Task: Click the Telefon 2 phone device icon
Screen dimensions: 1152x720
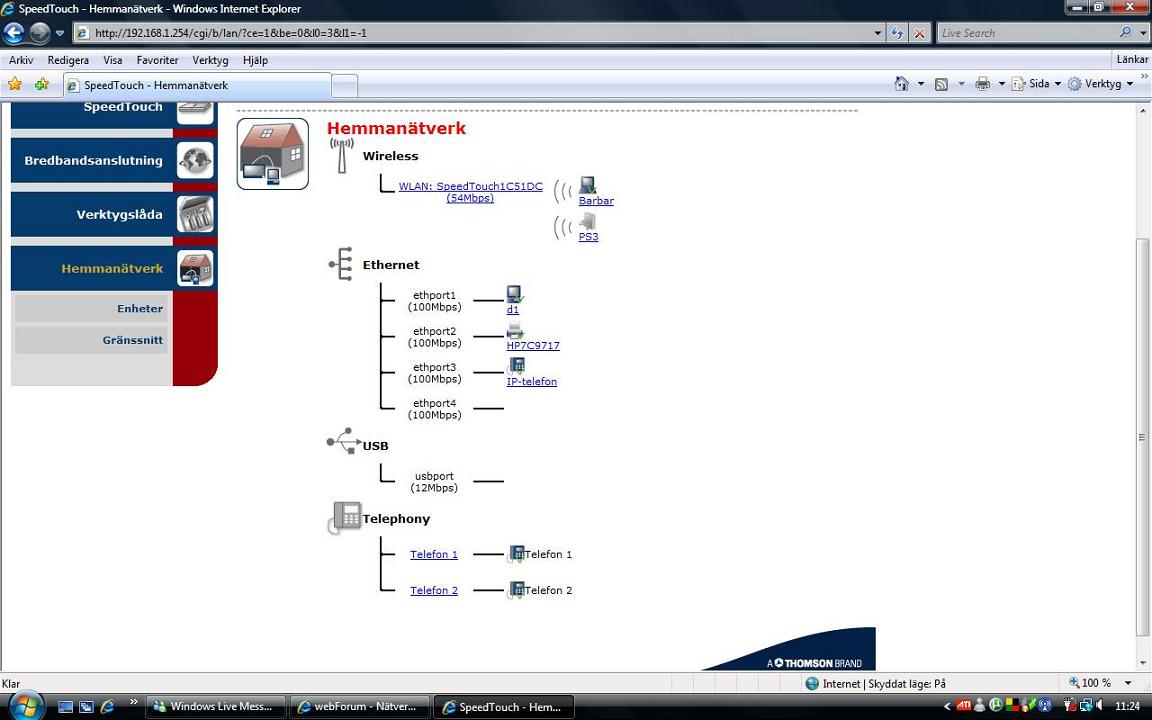Action: coord(516,590)
